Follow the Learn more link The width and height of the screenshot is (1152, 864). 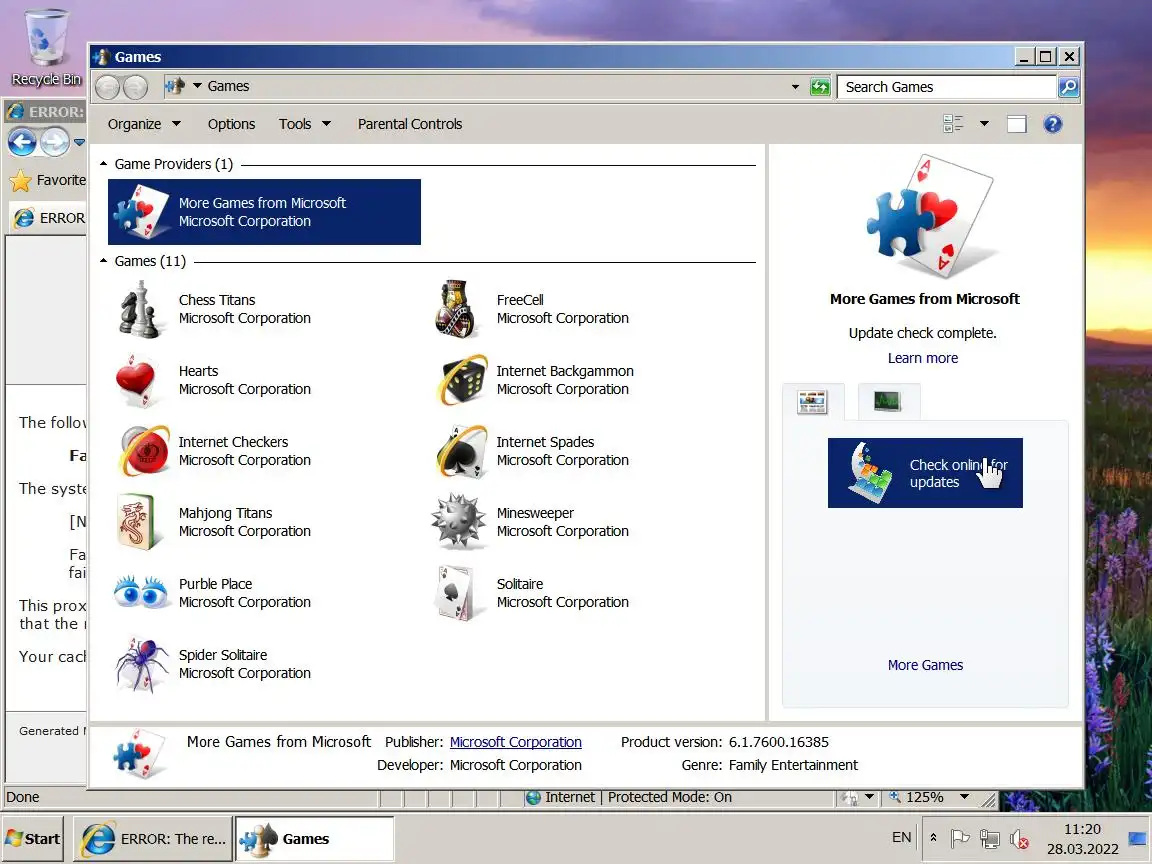click(923, 358)
